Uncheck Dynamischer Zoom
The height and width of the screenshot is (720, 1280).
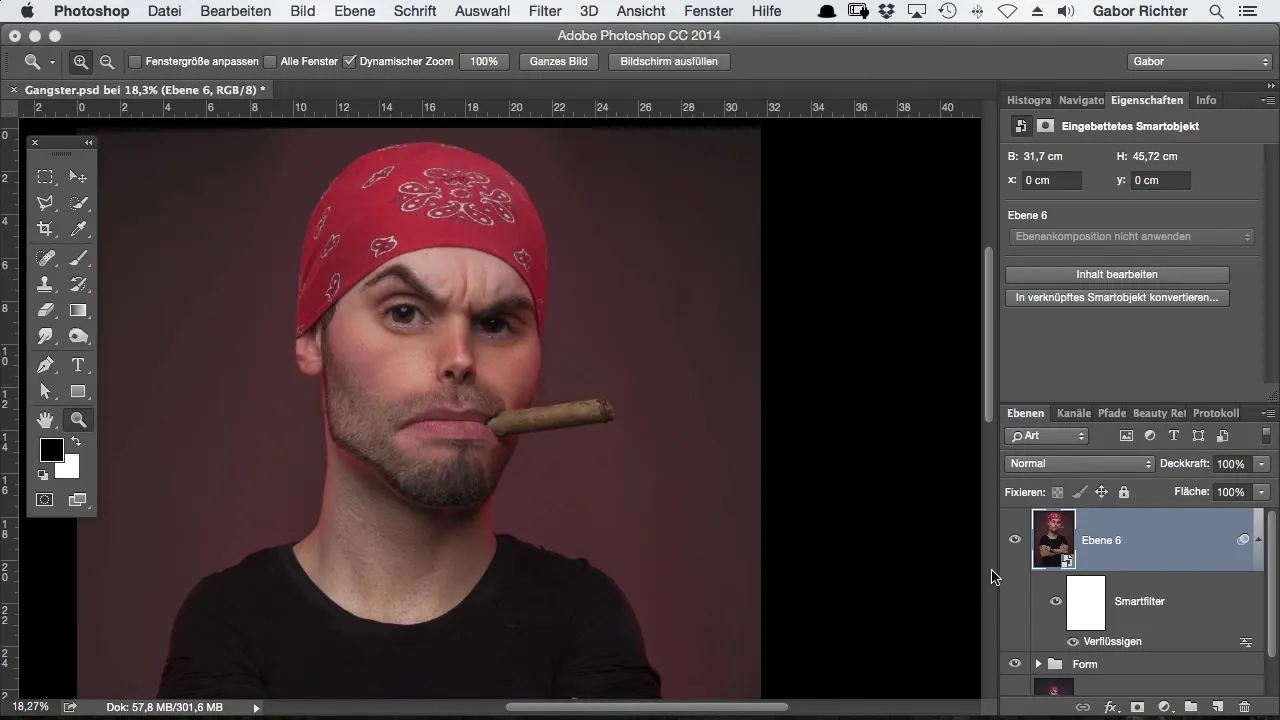click(x=349, y=62)
